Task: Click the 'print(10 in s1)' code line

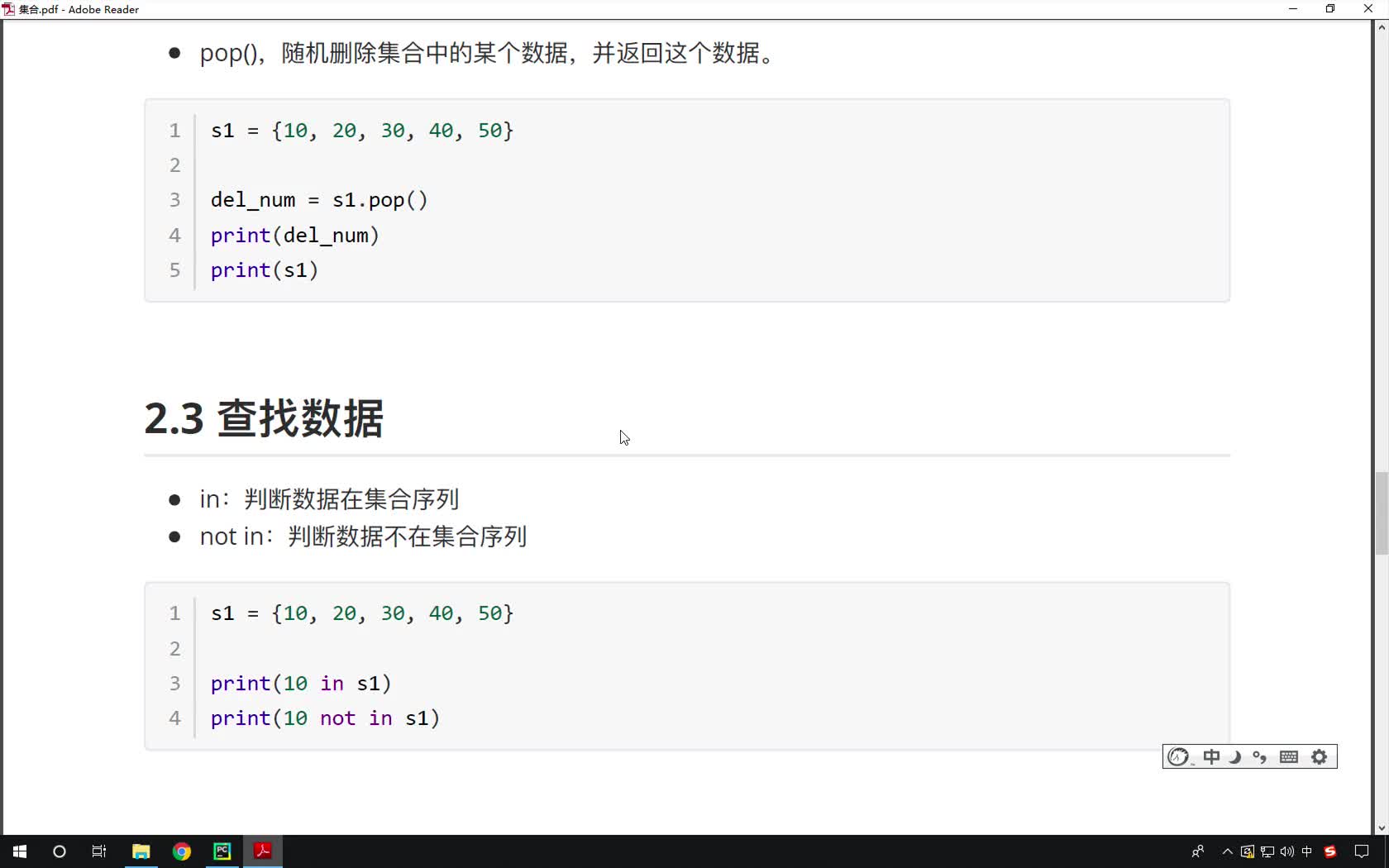Action: 301,684
